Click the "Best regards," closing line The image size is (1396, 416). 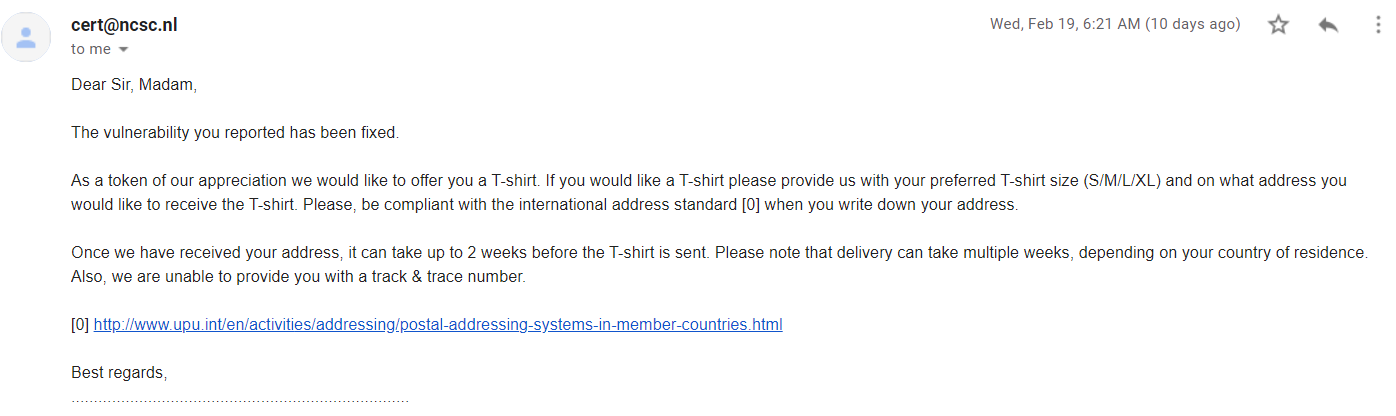click(x=119, y=372)
